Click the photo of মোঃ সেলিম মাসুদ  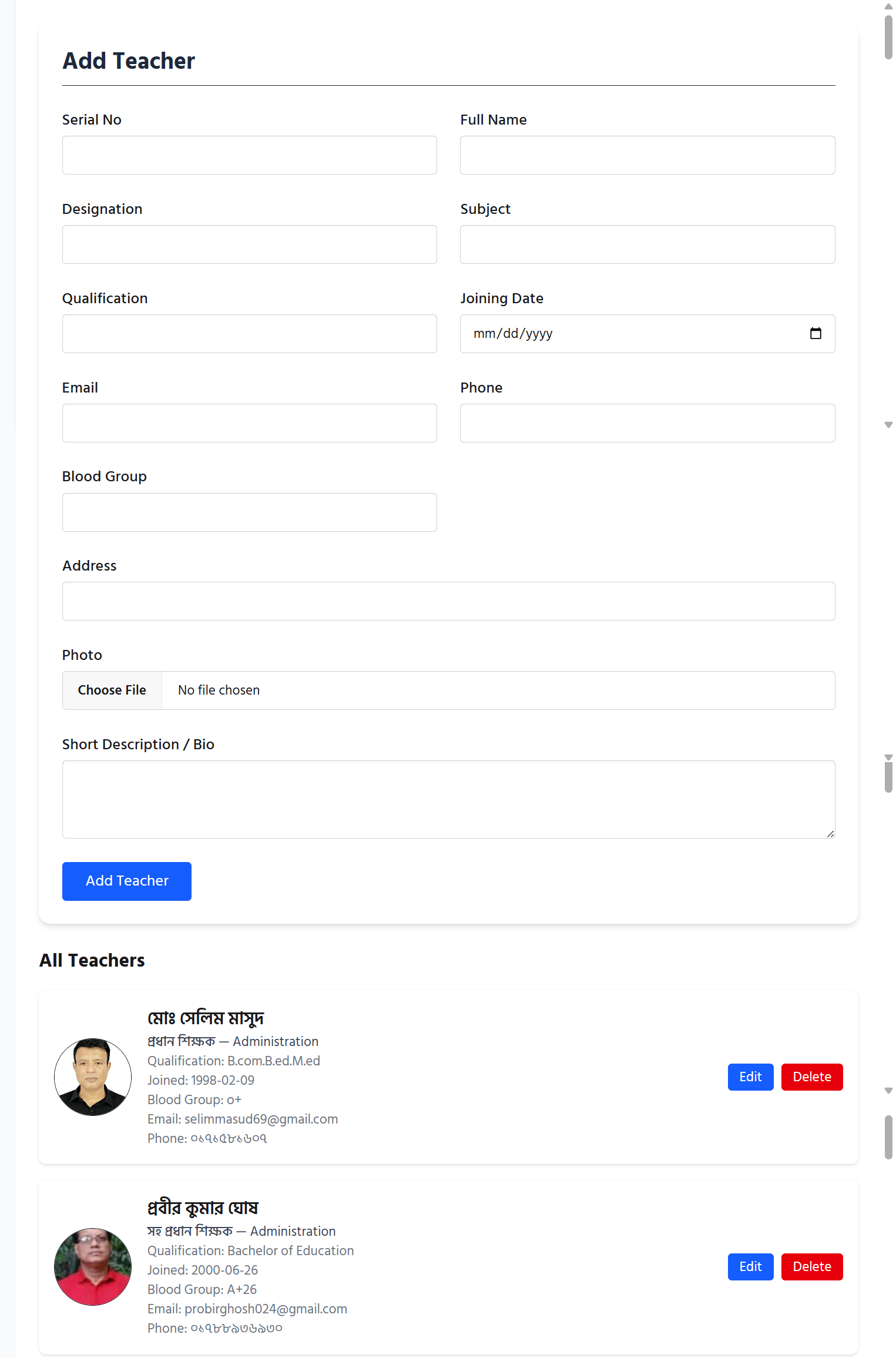coord(93,1077)
